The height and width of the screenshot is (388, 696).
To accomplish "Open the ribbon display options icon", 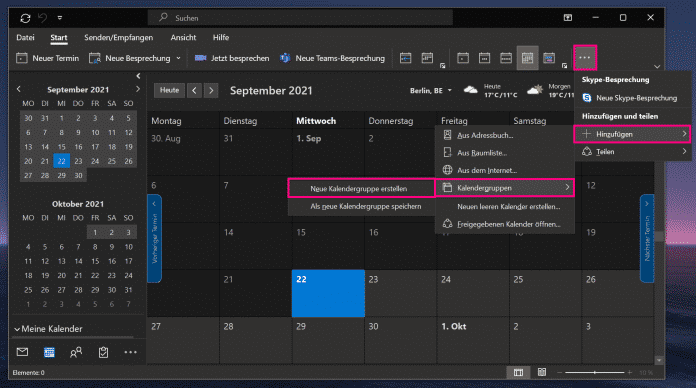I will pyautogui.click(x=568, y=18).
